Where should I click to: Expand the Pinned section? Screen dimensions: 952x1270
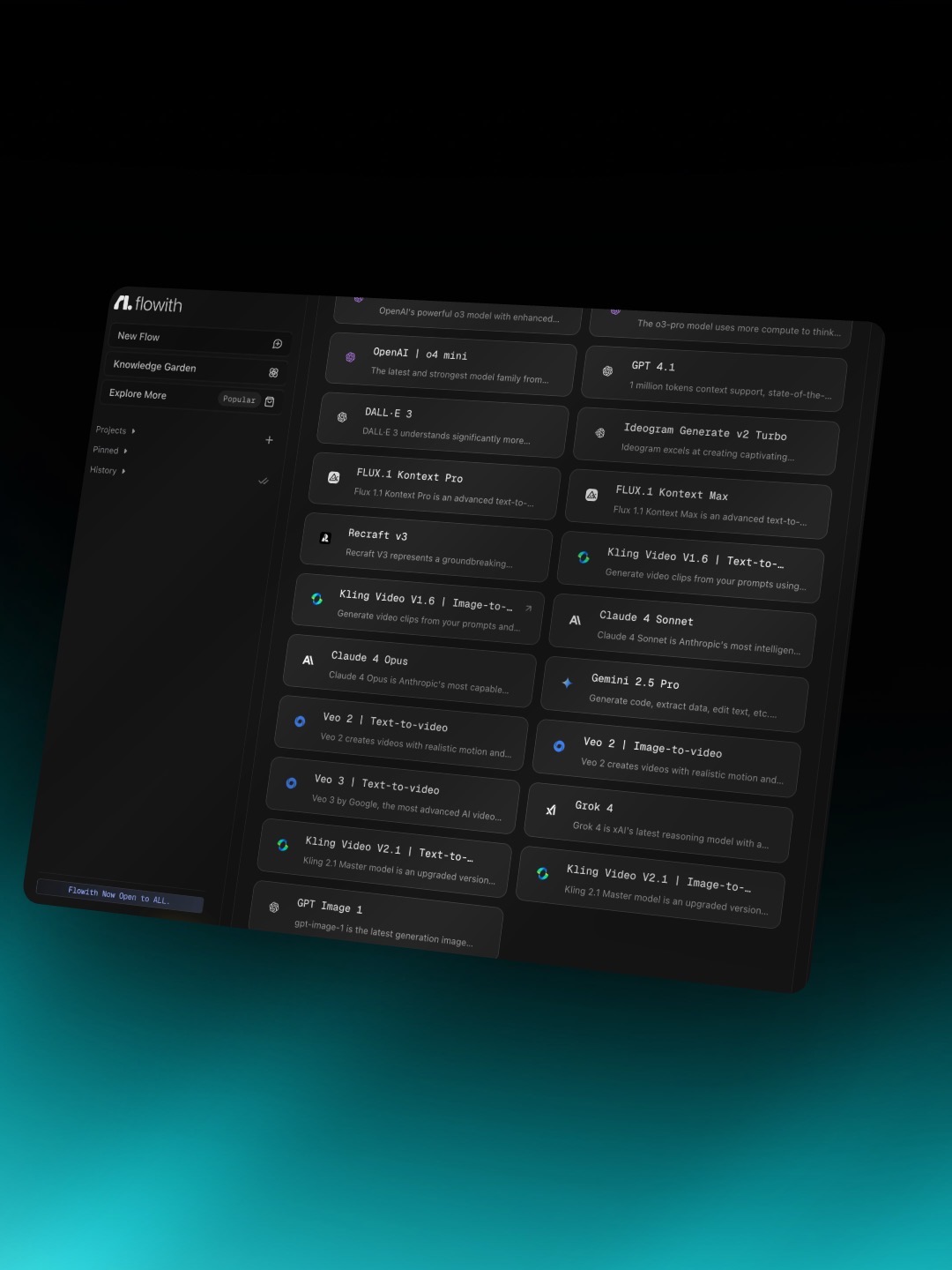tap(110, 451)
